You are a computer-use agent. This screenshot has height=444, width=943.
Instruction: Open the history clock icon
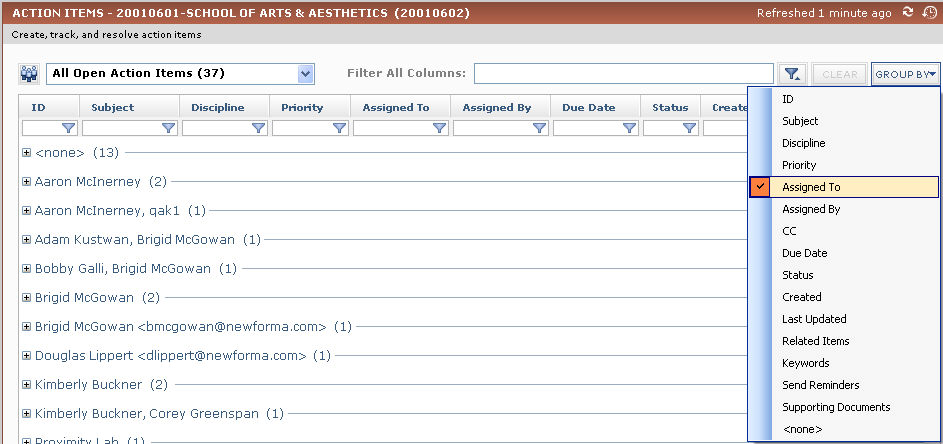pos(929,13)
